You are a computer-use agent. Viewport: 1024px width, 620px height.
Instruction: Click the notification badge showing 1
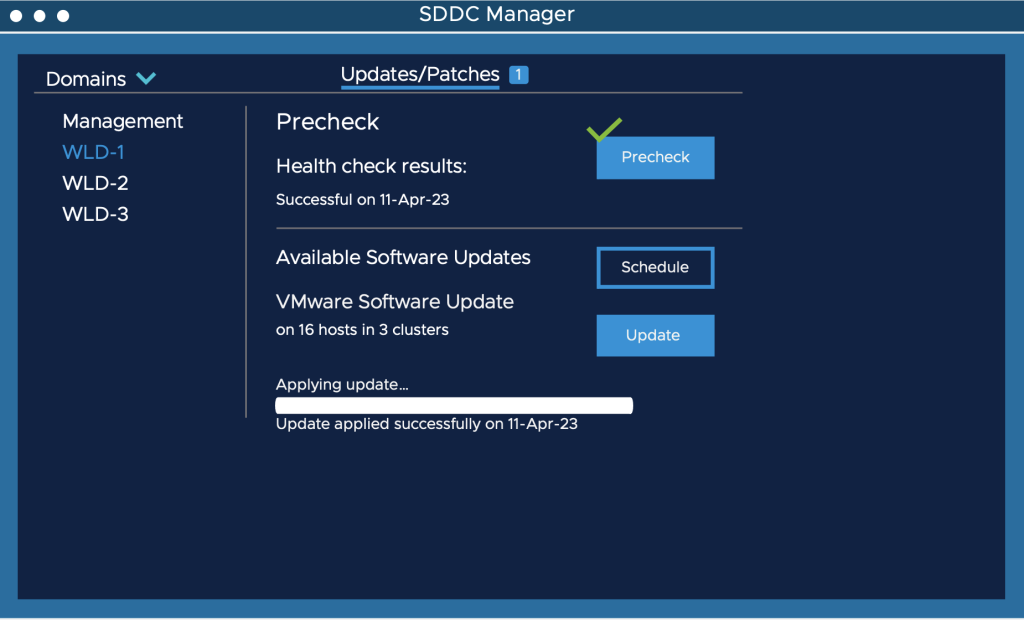tap(519, 74)
